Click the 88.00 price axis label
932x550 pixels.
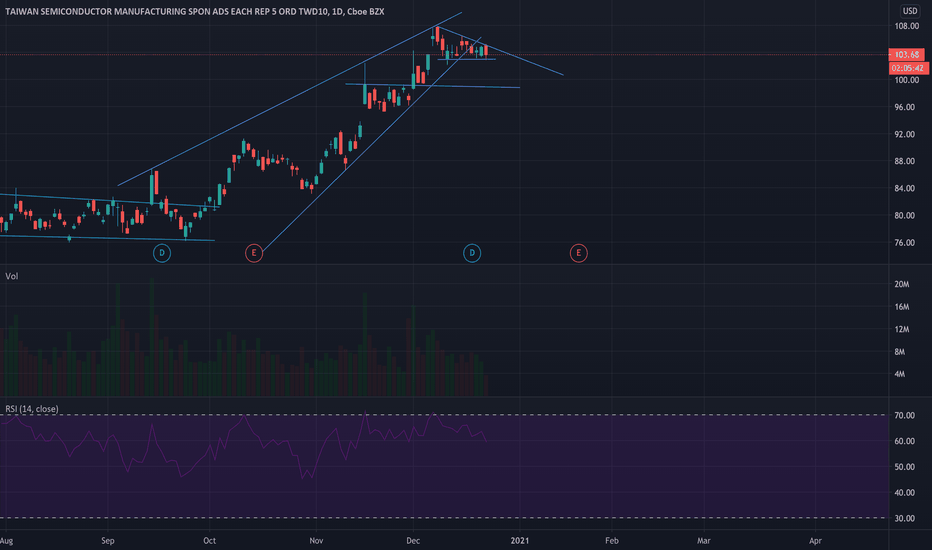[905, 161]
